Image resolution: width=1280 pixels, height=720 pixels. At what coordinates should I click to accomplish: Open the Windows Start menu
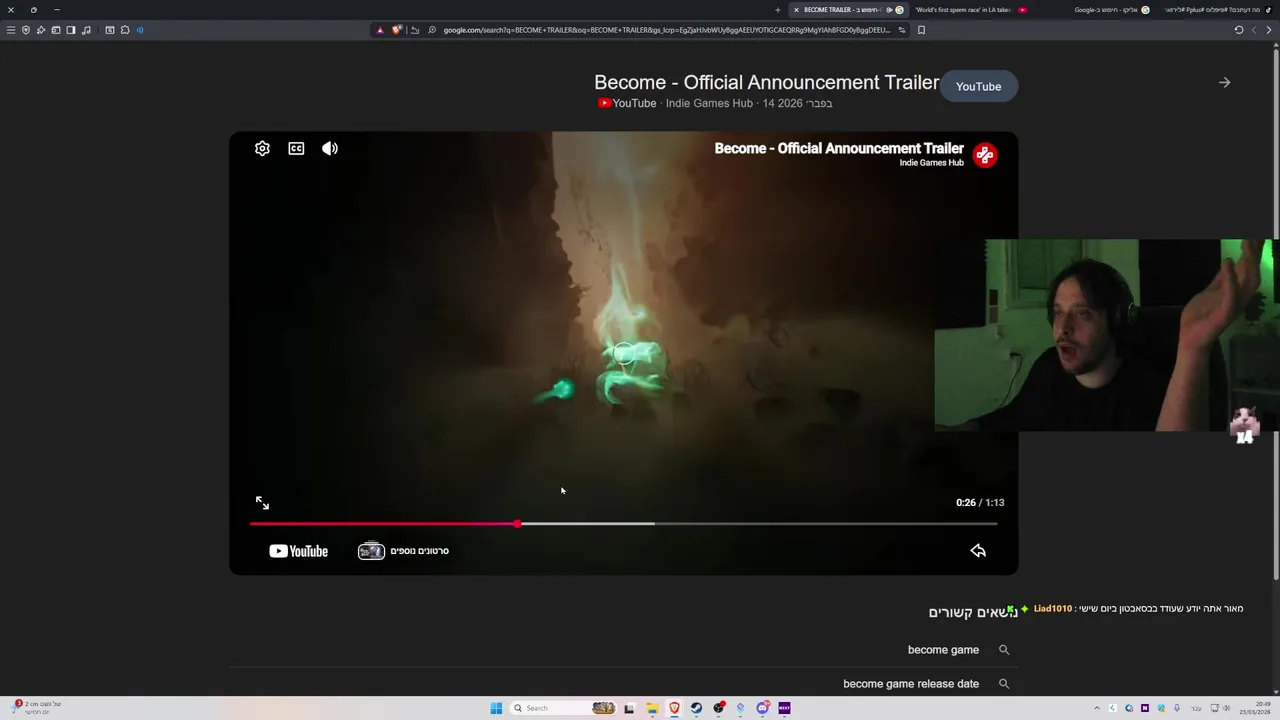coord(496,708)
